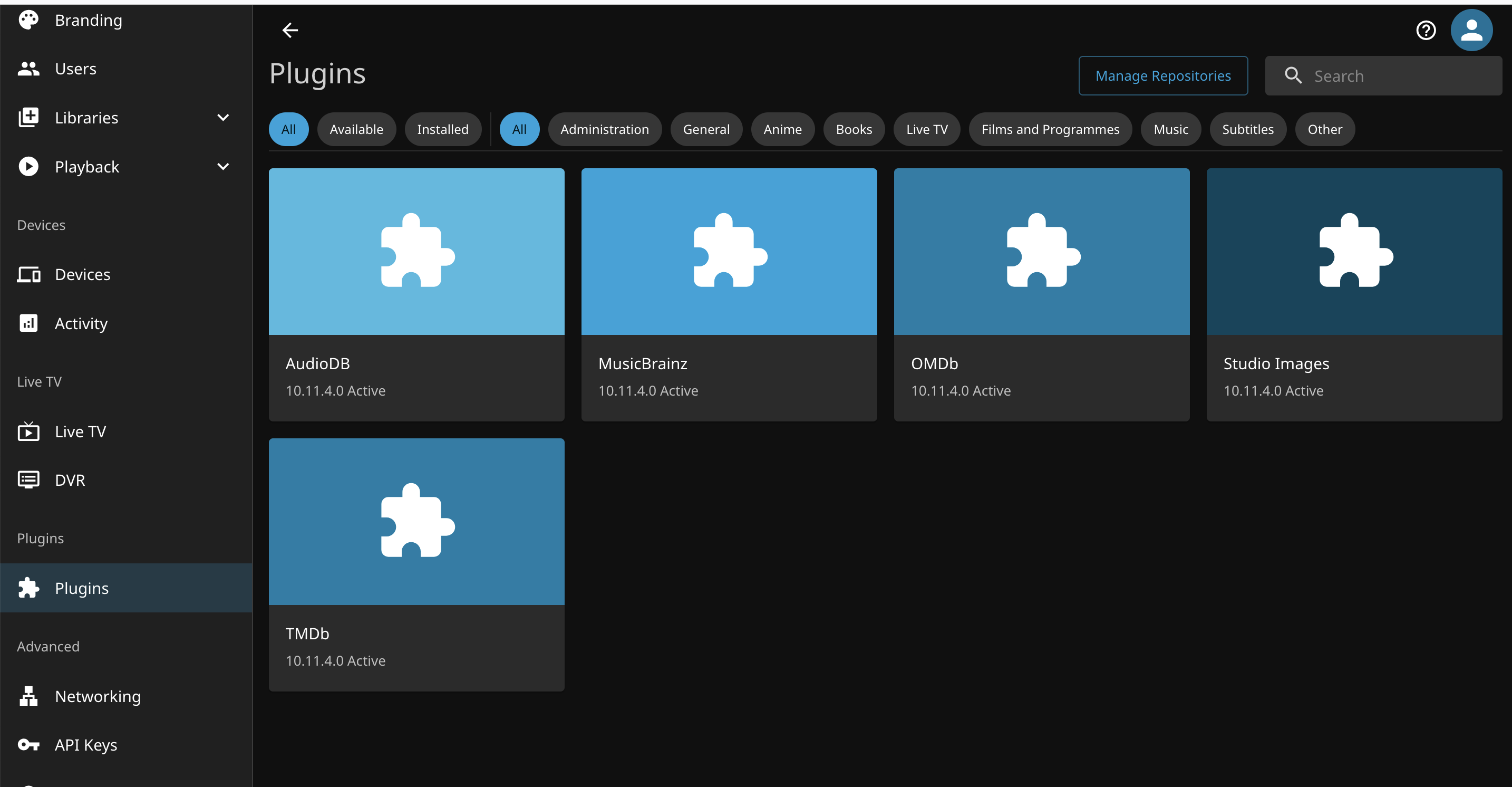Click the Activity chart icon
Screen dimensions: 1512x787
coord(28,323)
